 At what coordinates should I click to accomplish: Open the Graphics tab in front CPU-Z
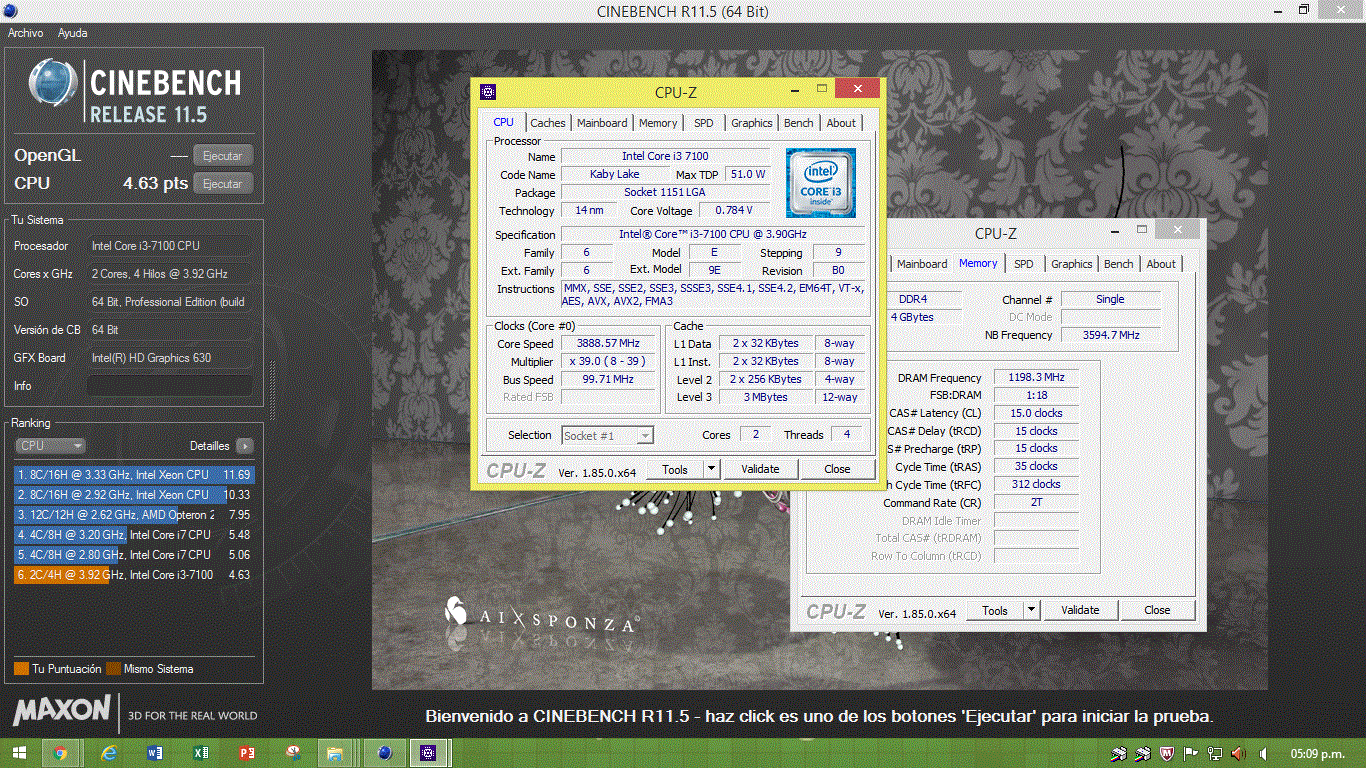(752, 123)
